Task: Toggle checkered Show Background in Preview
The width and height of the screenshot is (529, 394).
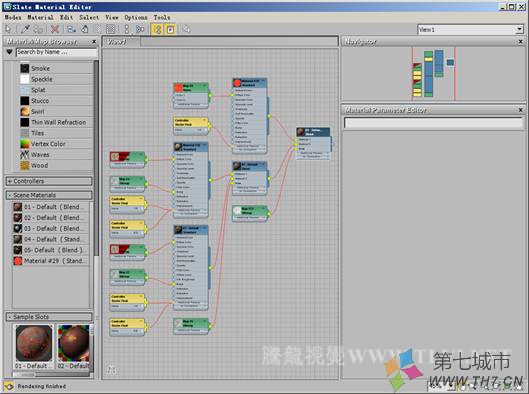Action: [x=111, y=29]
